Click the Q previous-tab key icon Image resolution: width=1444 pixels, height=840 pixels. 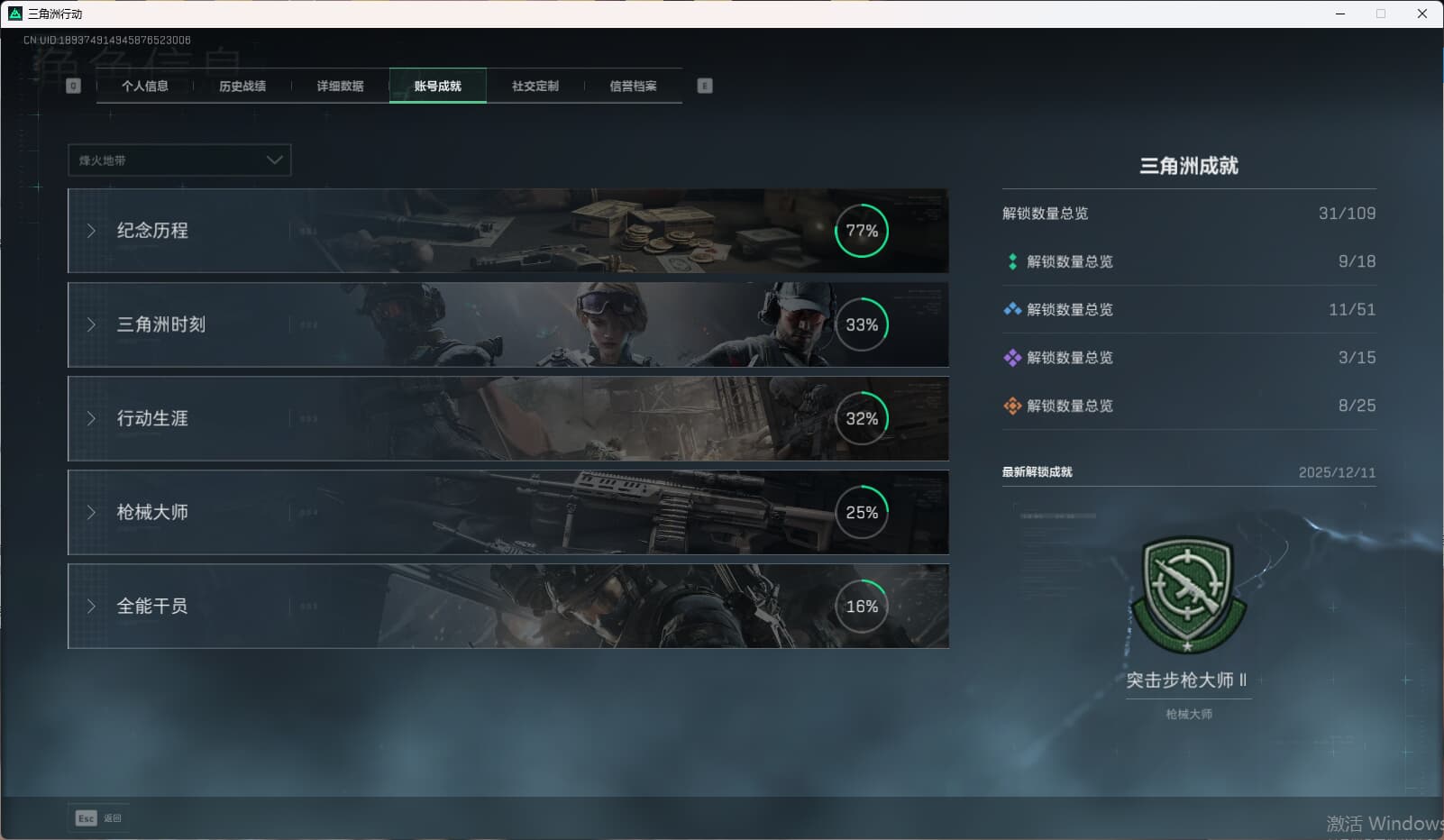74,86
